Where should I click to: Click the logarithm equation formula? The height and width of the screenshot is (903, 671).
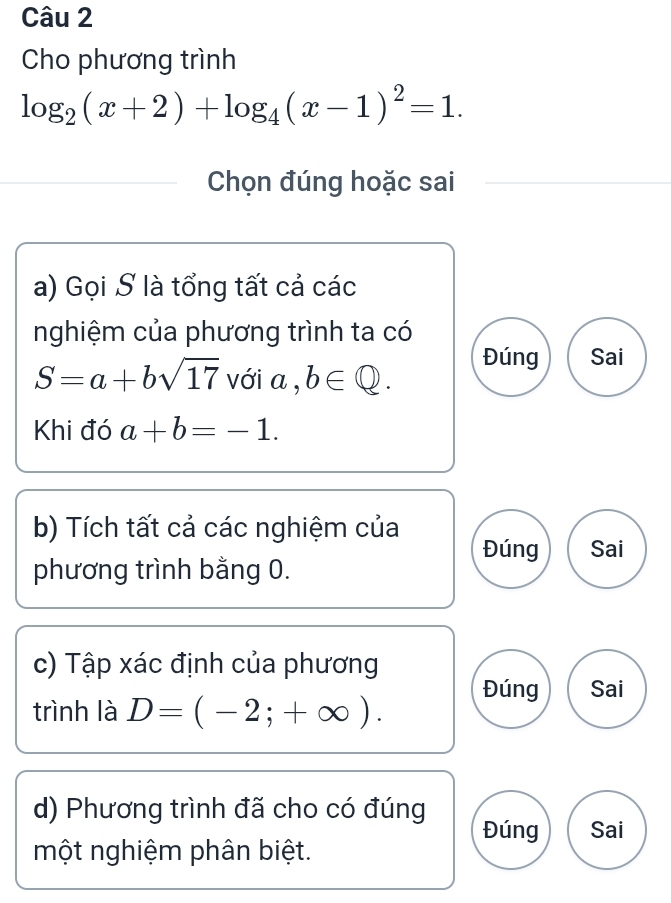[242, 105]
